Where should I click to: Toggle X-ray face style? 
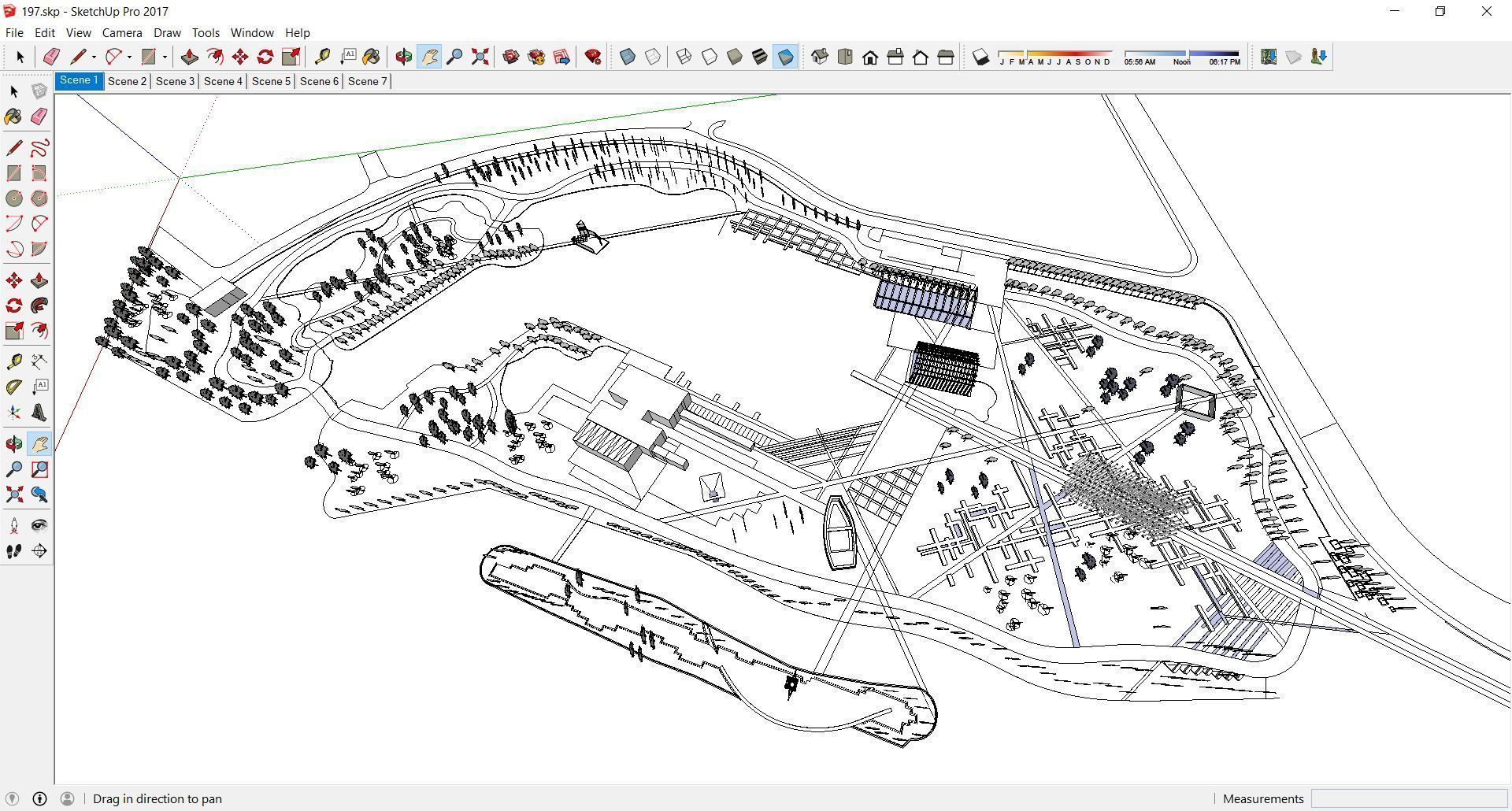tap(628, 57)
